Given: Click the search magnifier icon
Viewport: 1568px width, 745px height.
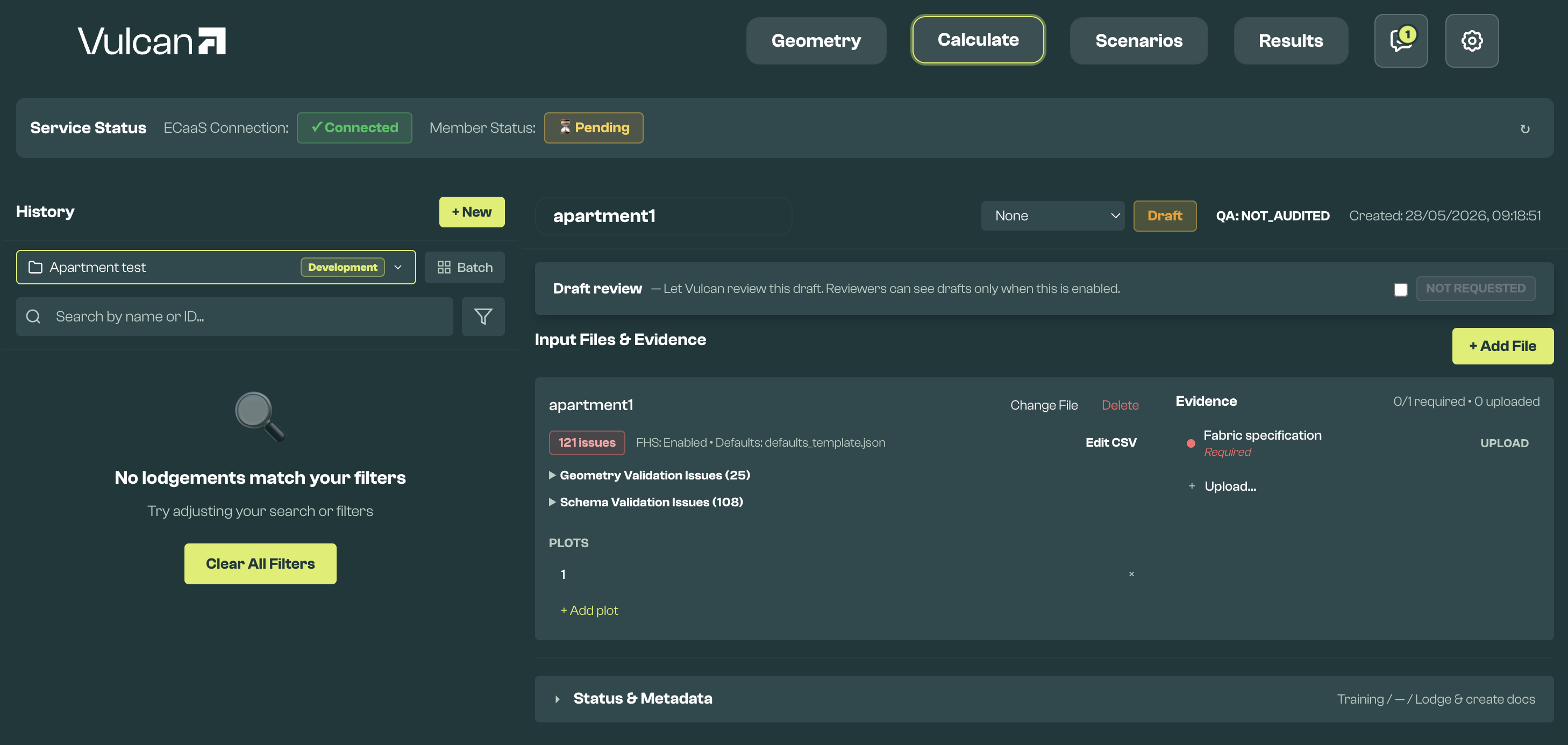Looking at the screenshot, I should [33, 317].
